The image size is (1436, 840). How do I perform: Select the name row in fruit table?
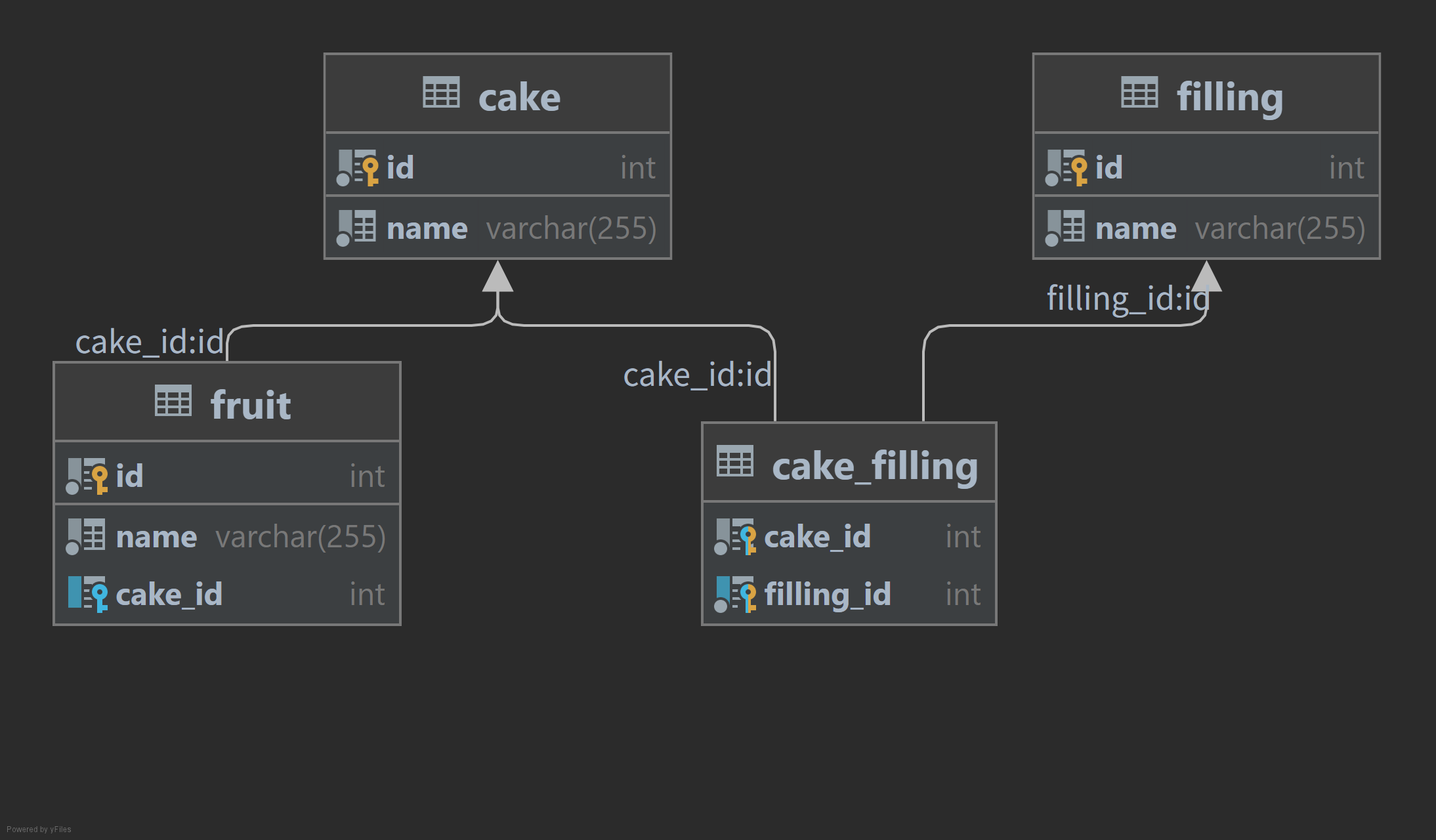coord(227,537)
